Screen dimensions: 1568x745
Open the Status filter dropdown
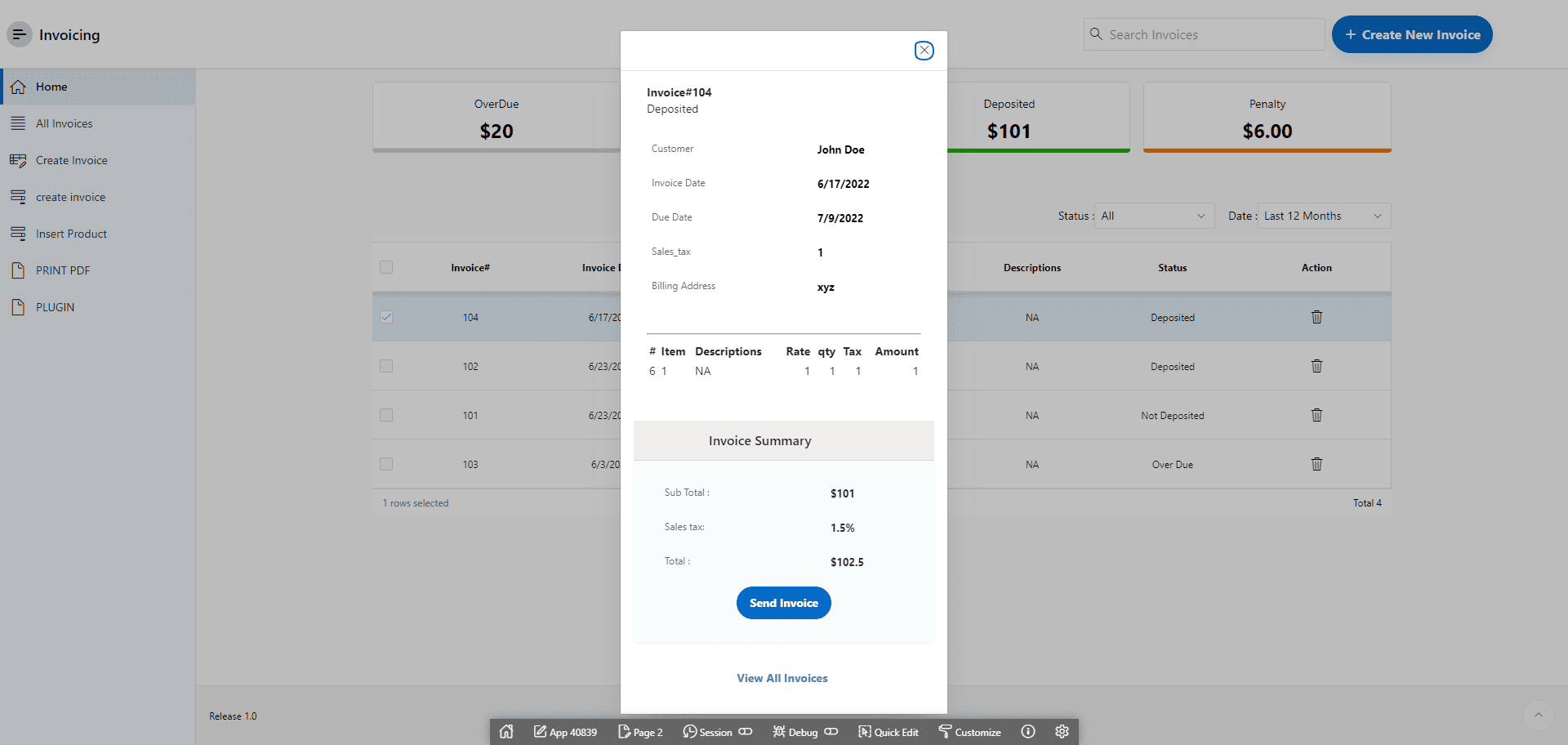[1153, 216]
